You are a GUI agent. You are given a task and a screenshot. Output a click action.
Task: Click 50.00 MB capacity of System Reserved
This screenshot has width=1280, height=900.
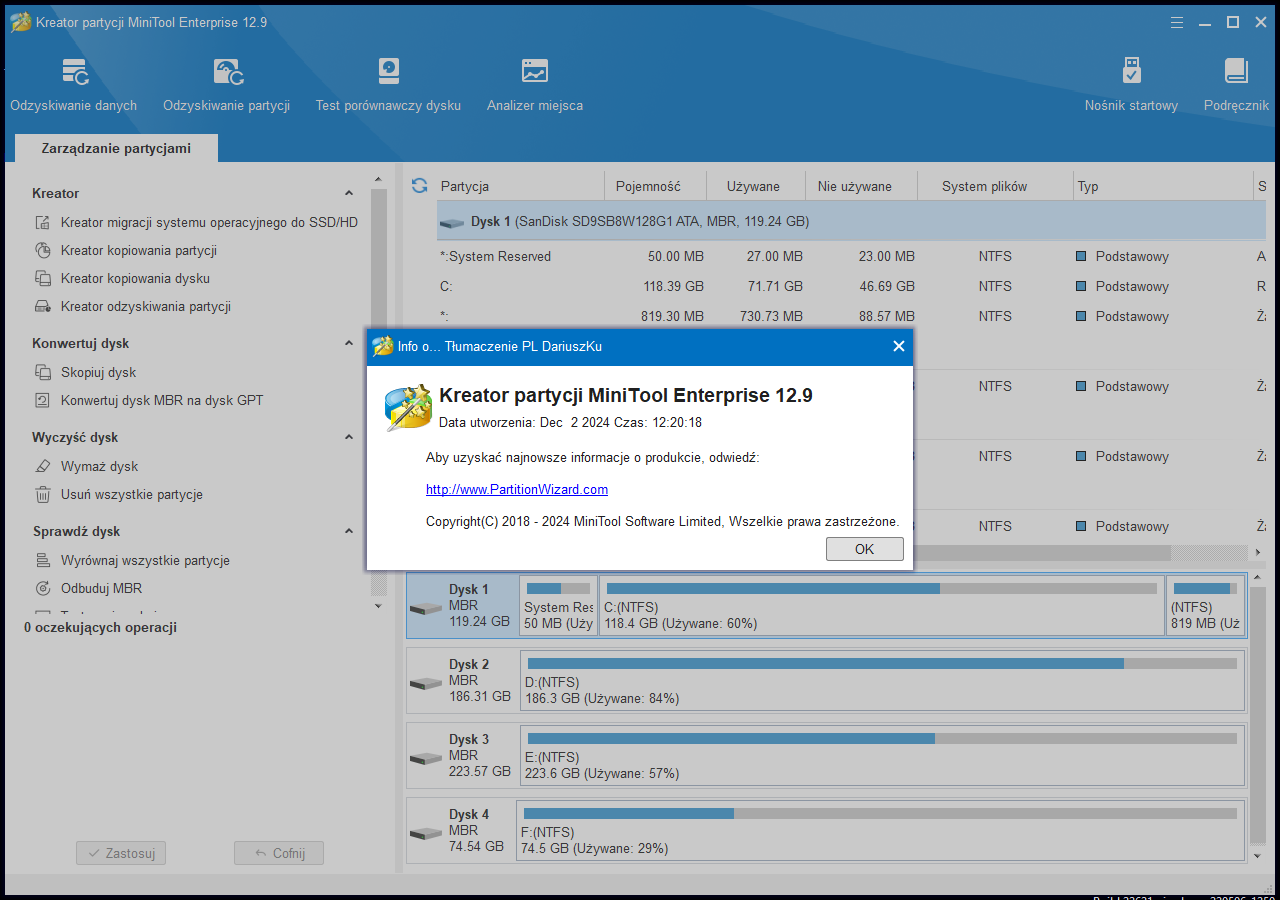pos(676,257)
